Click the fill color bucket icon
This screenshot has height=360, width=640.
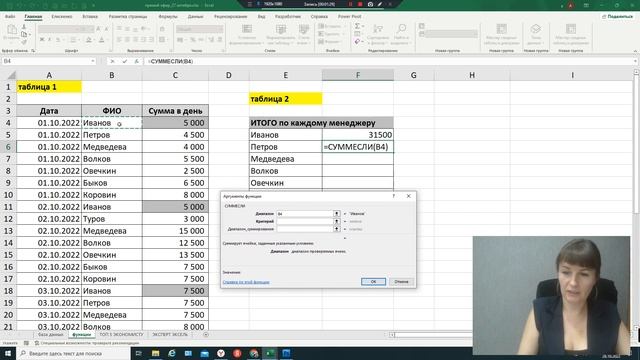tap(89, 40)
